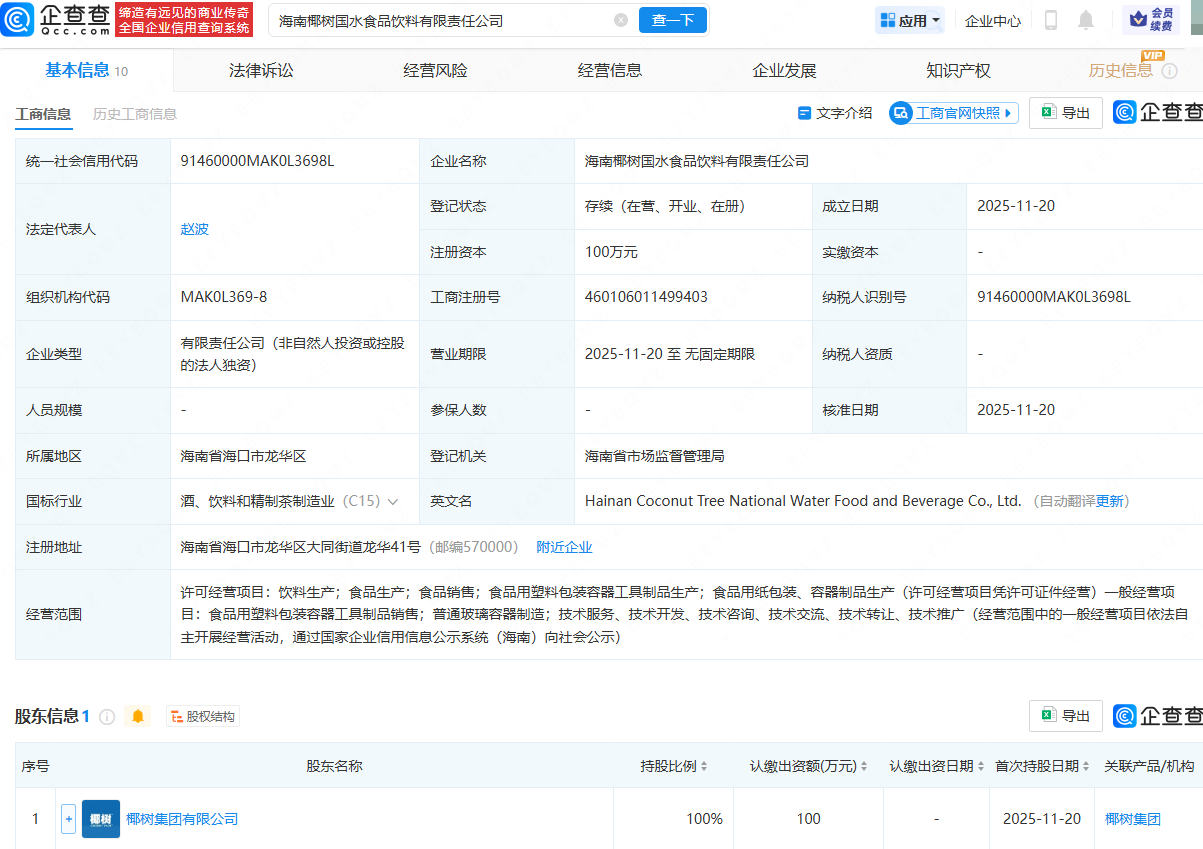Screen dimensions: 1203x849
Task: Click the orange monitoring bell beside 股东信息
Action: tap(138, 716)
